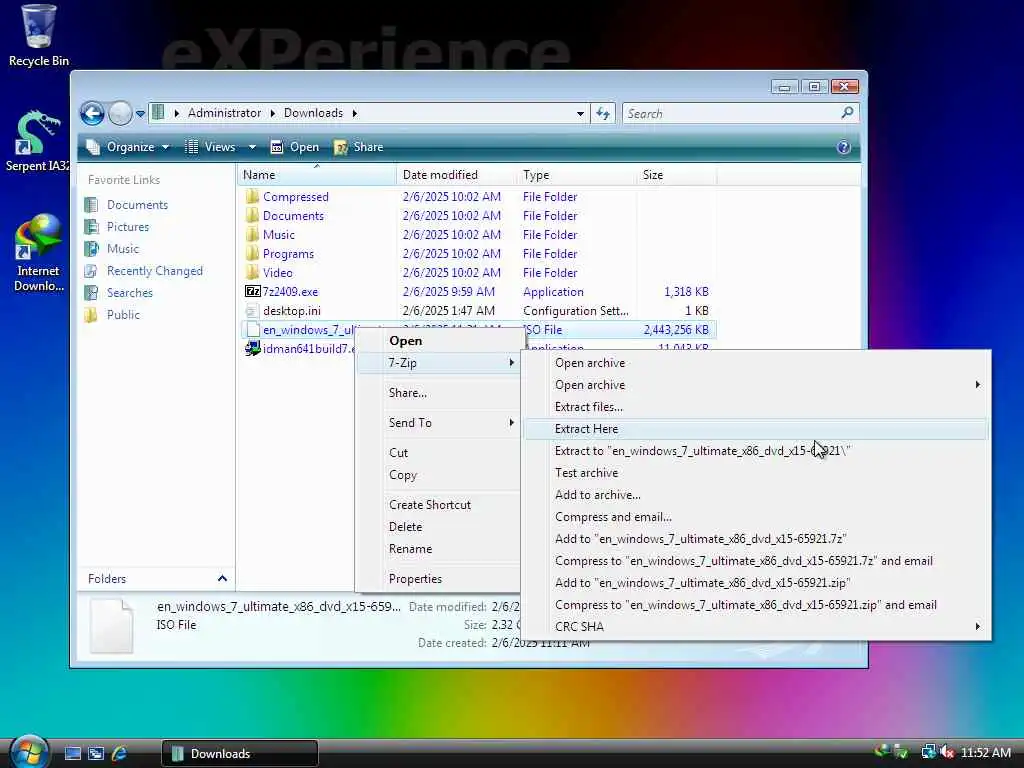Choose Add to "...x15-65921.zip" option
The width and height of the screenshot is (1024, 768).
coord(756,583)
